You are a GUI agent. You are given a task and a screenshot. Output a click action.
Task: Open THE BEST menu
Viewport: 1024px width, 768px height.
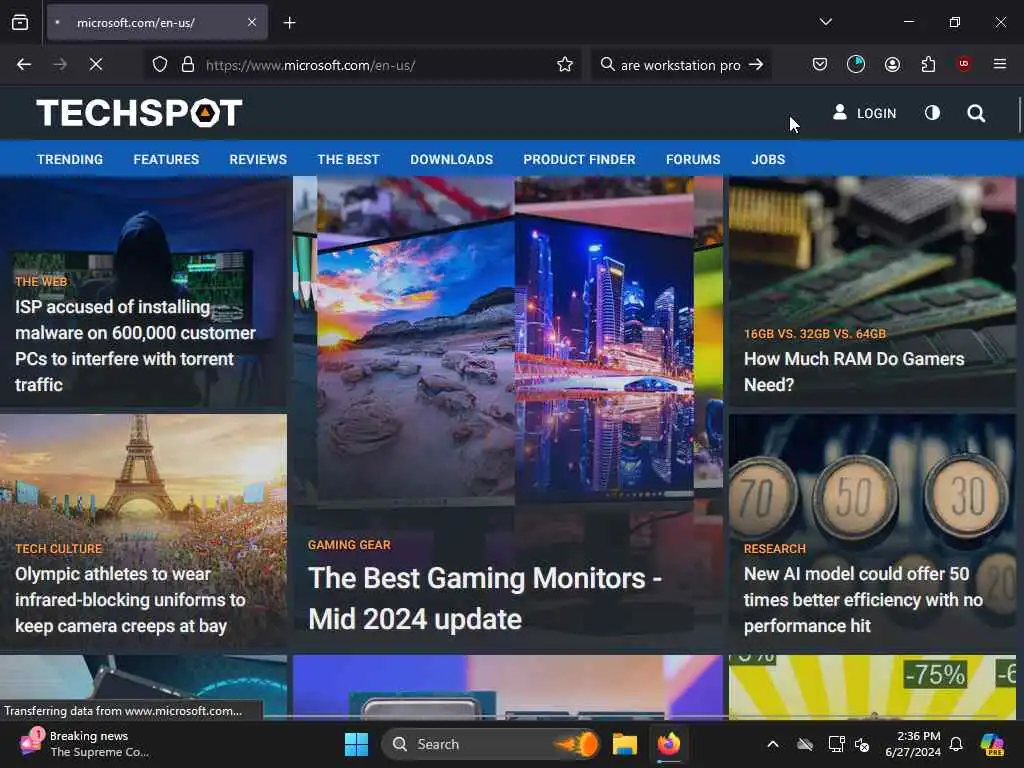(x=348, y=159)
